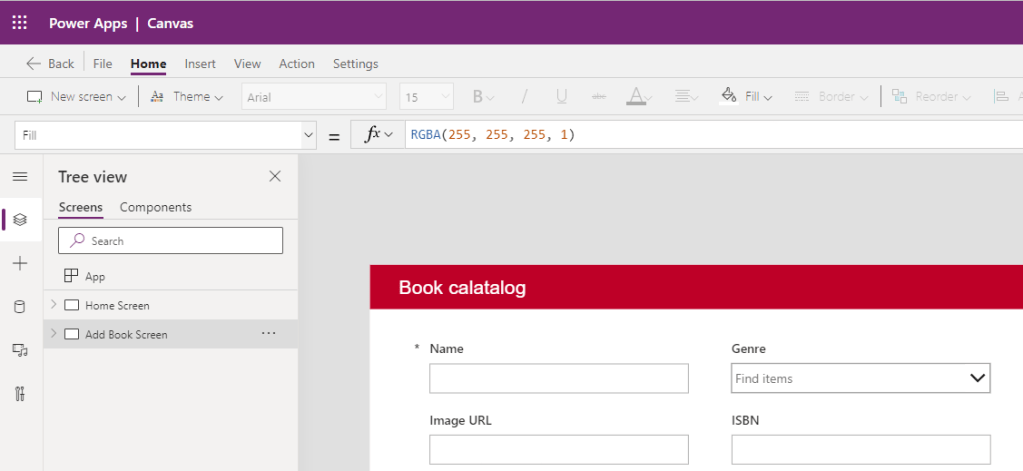This screenshot has width=1023, height=471.
Task: Open the Insert menu tab
Action: click(x=200, y=64)
